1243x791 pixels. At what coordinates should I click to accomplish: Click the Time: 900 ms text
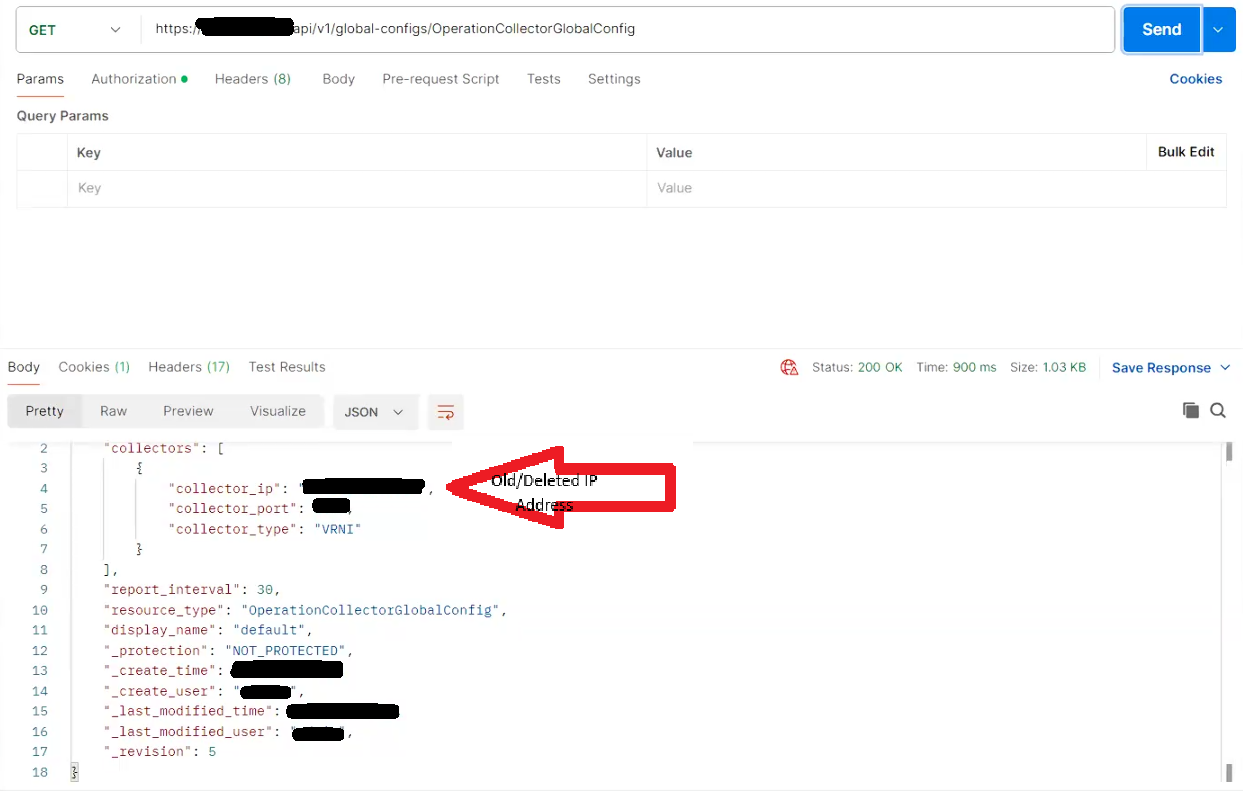(x=956, y=367)
